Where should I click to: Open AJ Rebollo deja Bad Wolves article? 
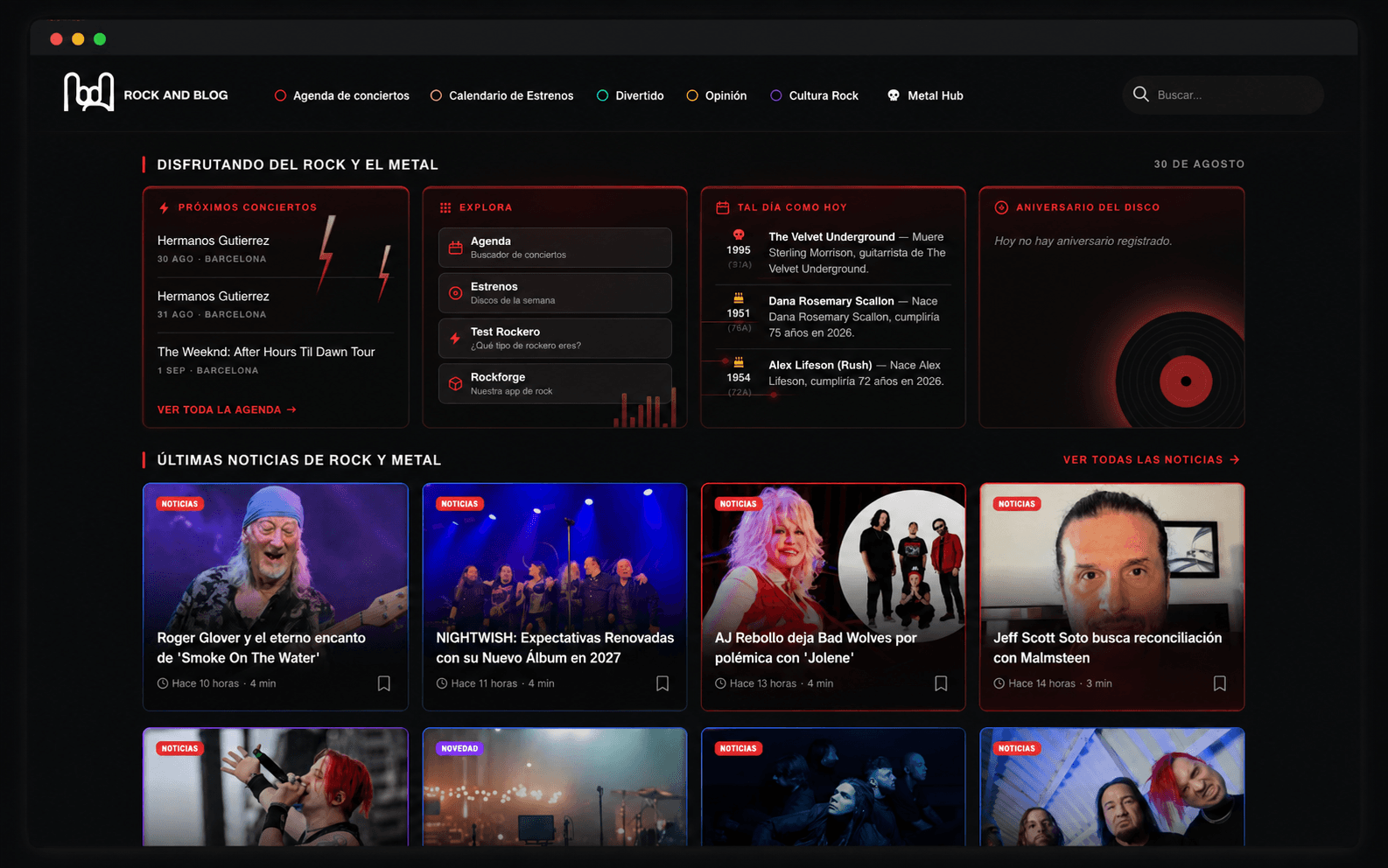click(816, 647)
